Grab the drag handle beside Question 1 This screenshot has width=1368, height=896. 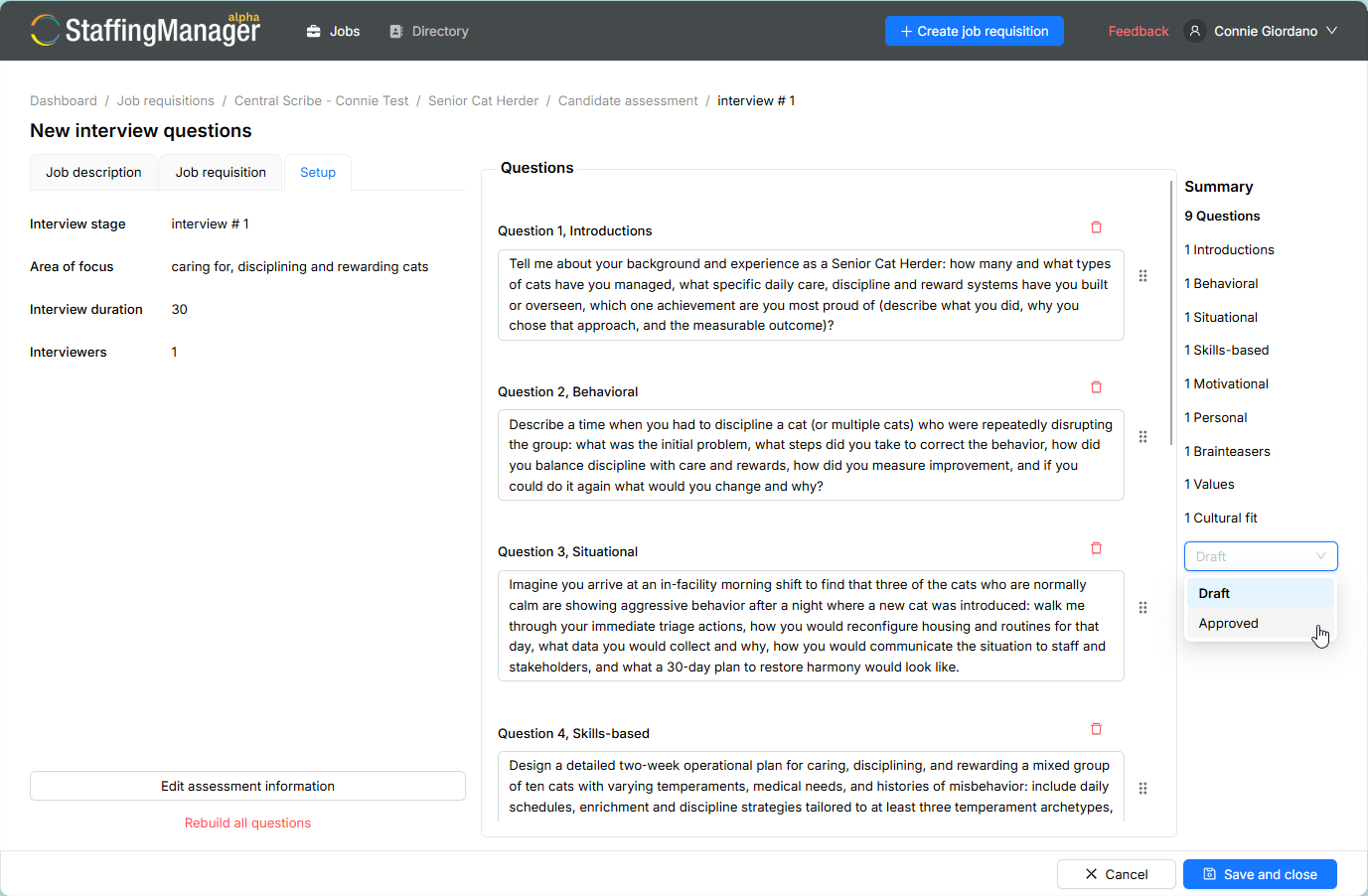click(1142, 276)
